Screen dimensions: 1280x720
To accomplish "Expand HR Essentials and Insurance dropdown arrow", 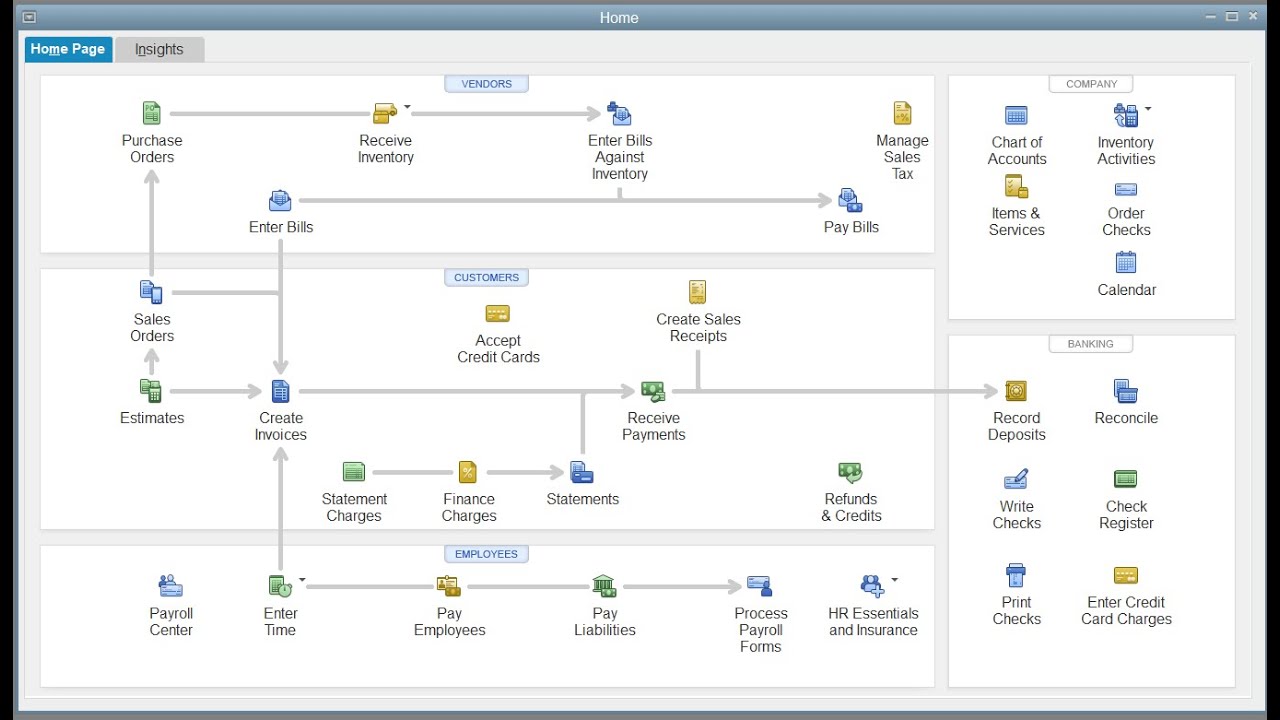I will (x=894, y=579).
